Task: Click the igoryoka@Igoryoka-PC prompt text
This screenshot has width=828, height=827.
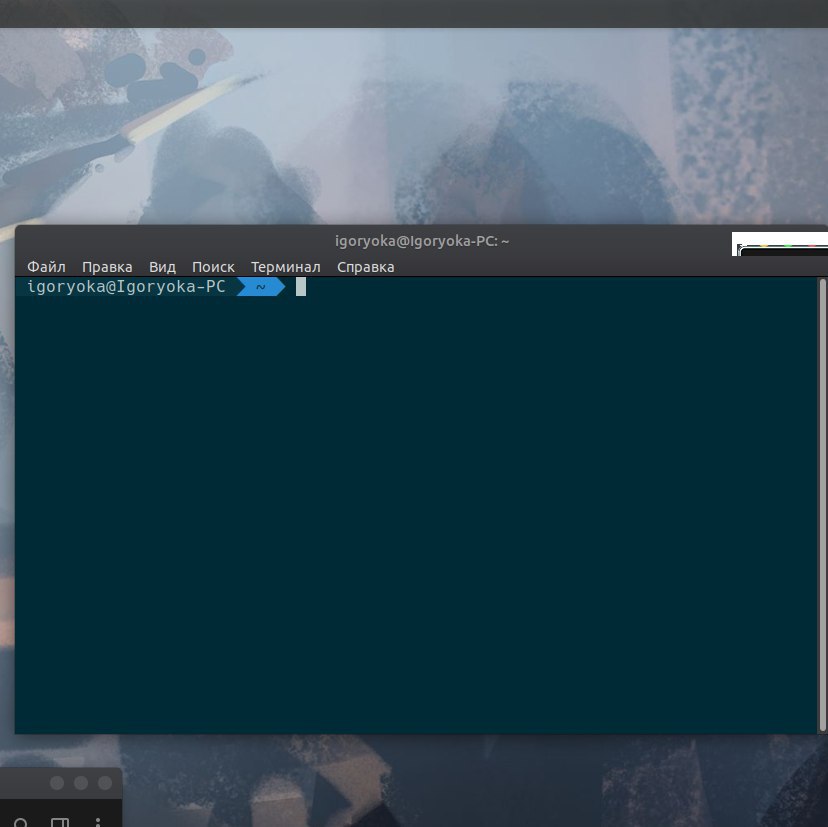Action: 126,287
